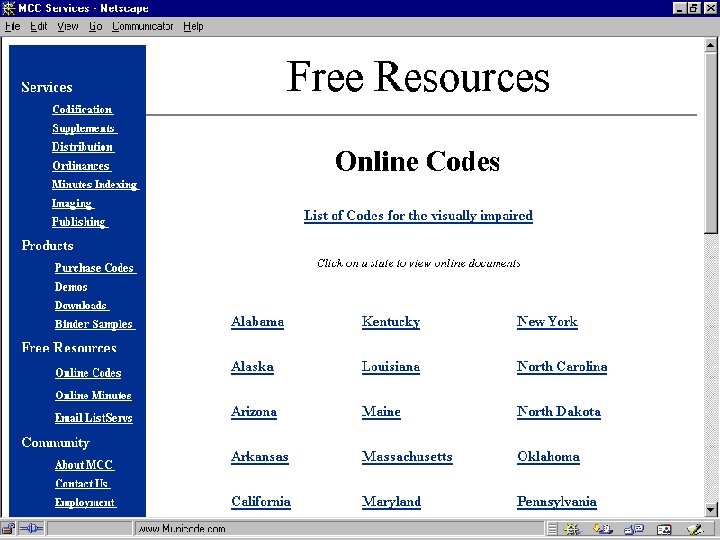Open the Ordinances sidebar link
The height and width of the screenshot is (540, 720).
tap(81, 166)
